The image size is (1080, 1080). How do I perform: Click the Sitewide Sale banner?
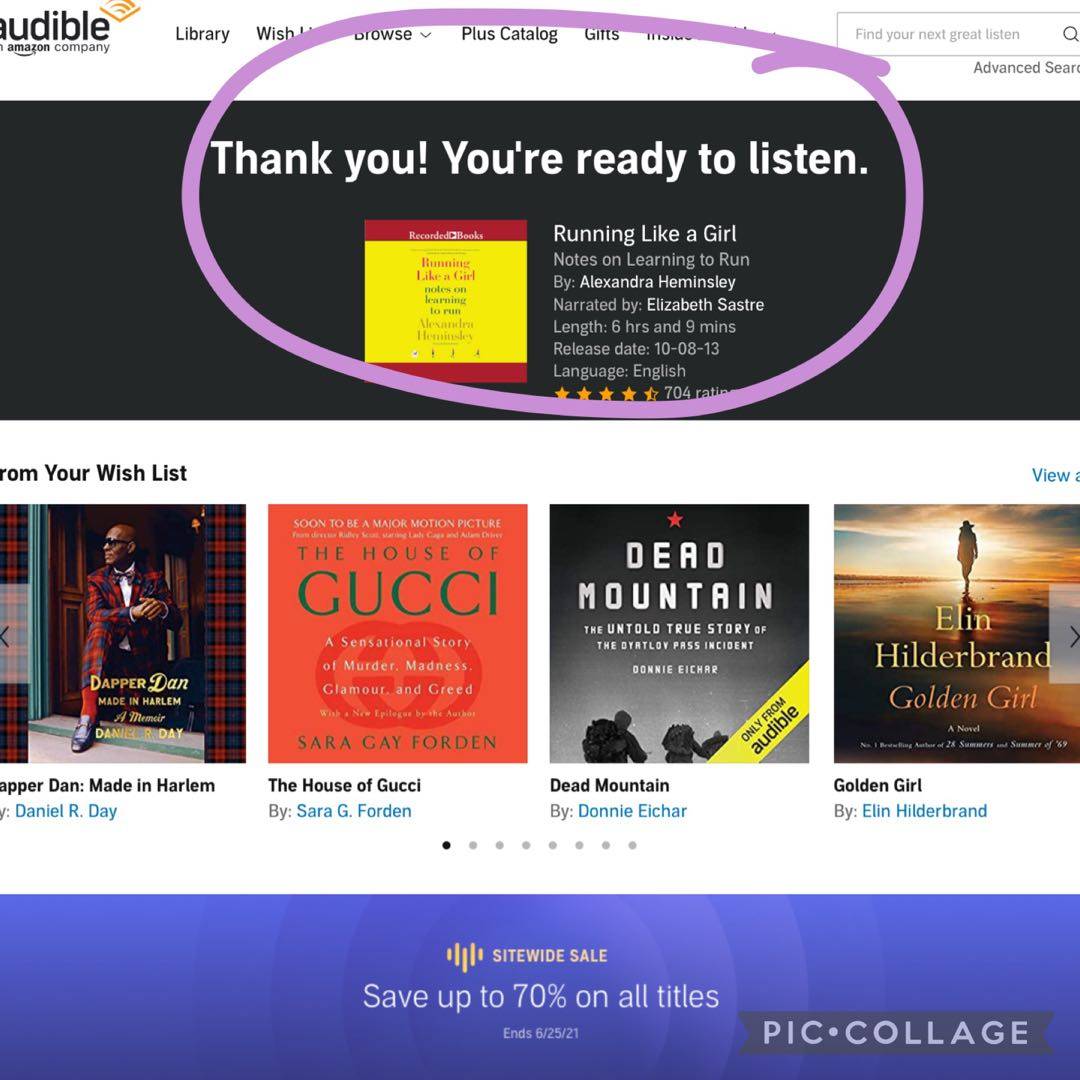point(540,986)
